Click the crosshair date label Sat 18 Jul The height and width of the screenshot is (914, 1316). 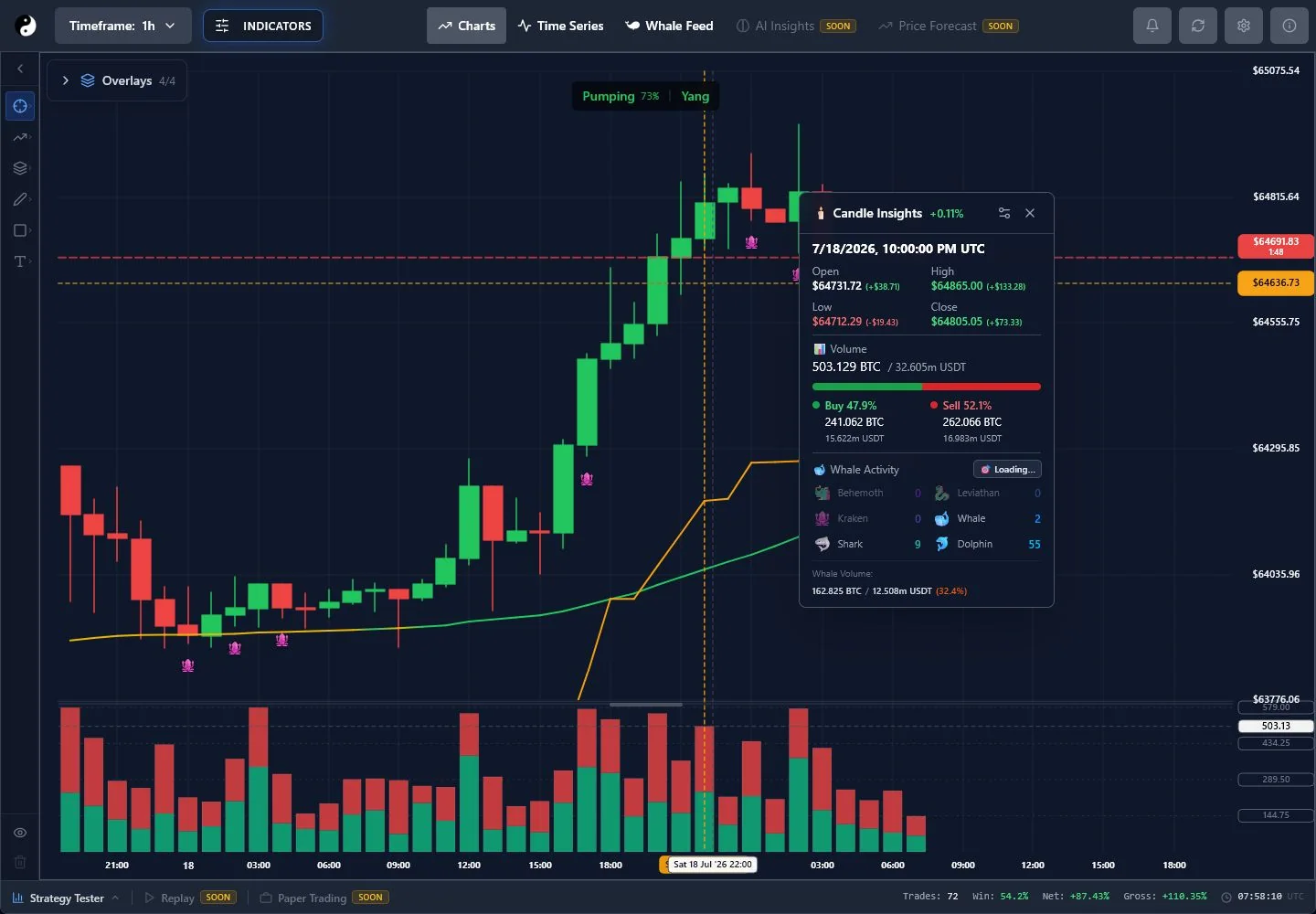[712, 865]
